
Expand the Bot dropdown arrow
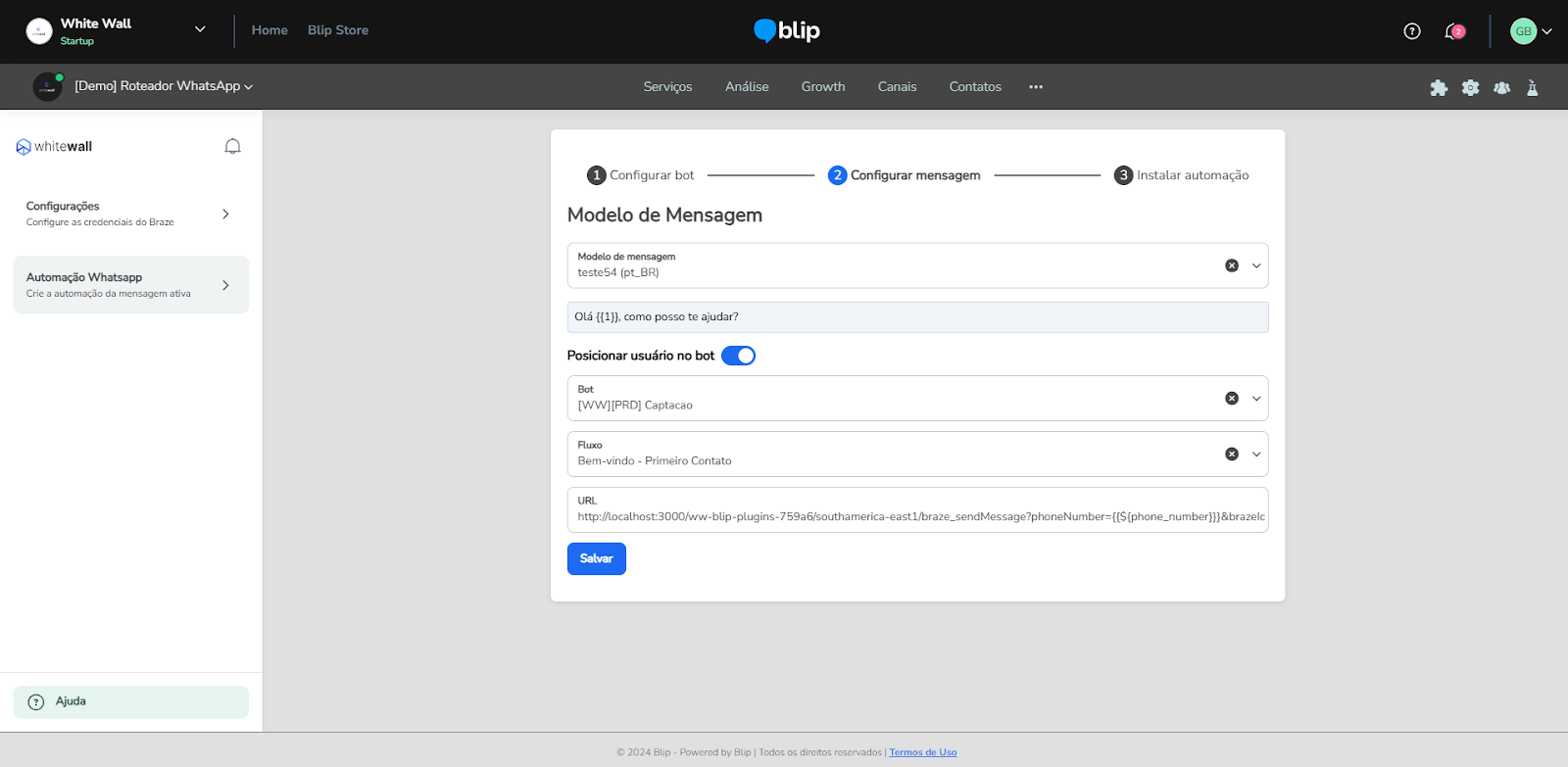click(1256, 399)
